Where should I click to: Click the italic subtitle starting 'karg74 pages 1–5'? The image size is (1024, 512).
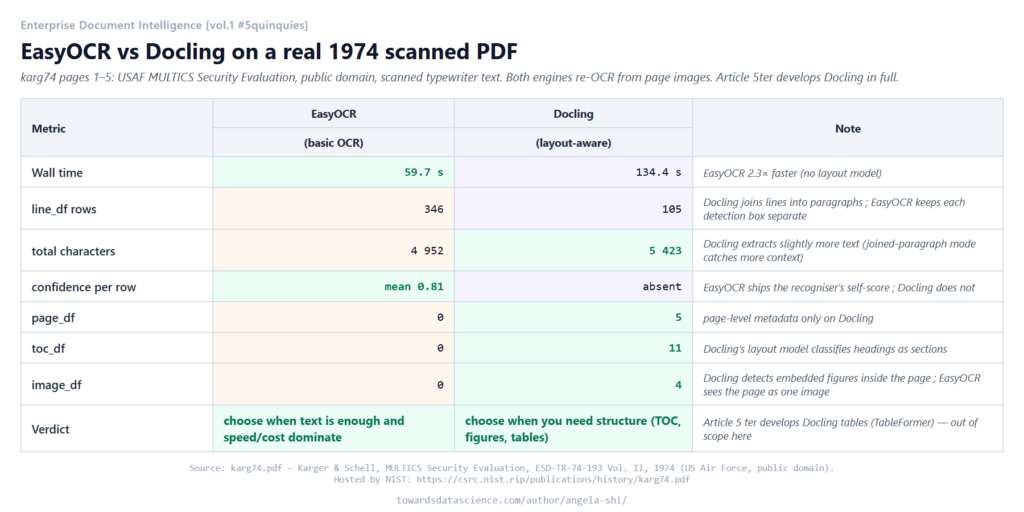pyautogui.click(x=460, y=78)
